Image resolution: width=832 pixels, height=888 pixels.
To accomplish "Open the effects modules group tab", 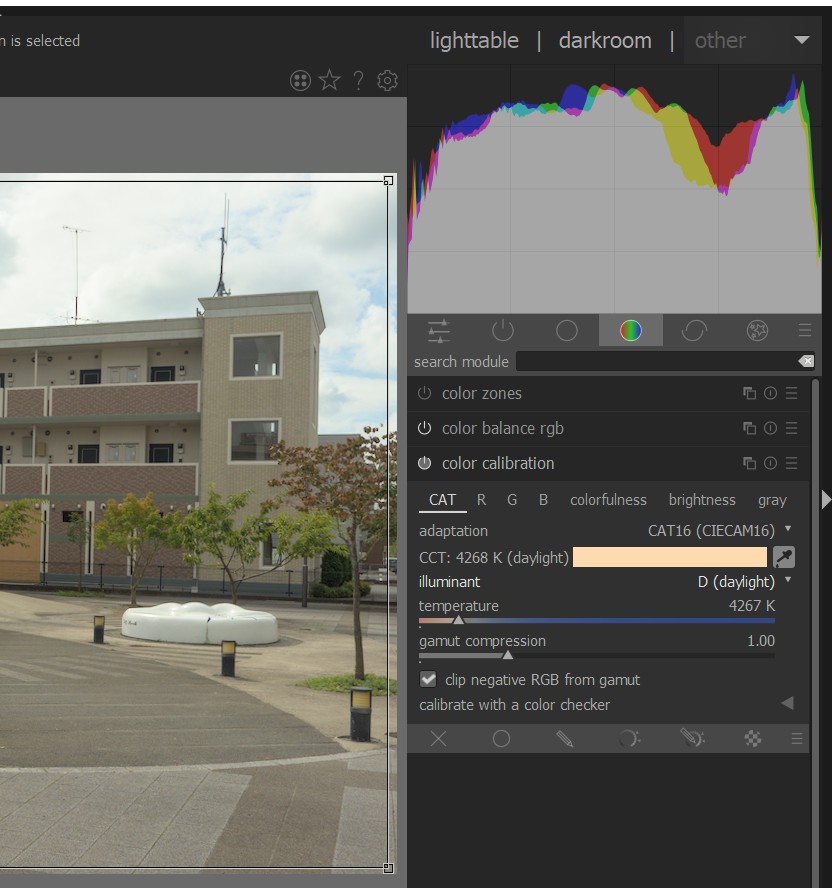I will 757,330.
